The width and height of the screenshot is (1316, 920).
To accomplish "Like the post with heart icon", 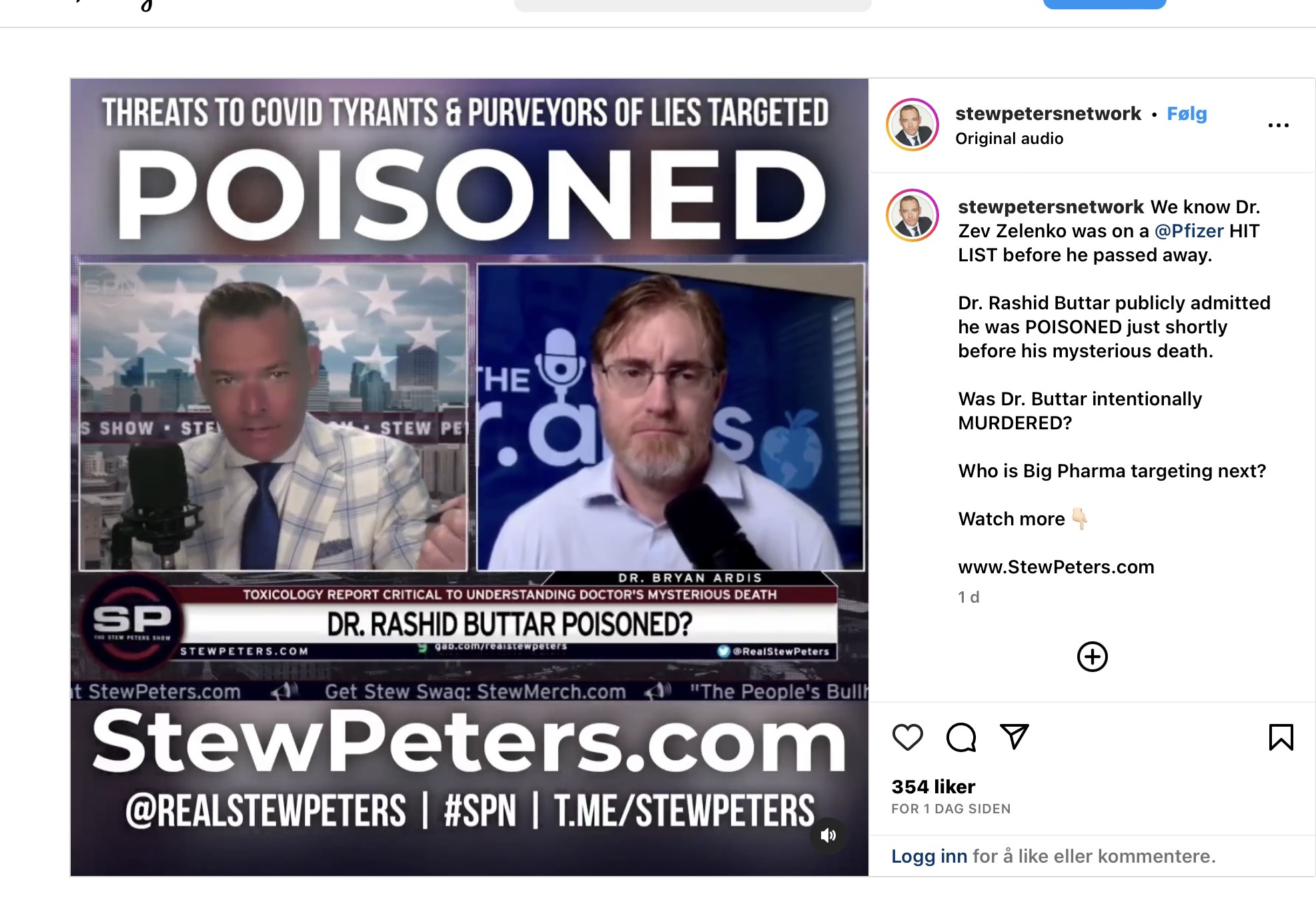I will point(907,737).
